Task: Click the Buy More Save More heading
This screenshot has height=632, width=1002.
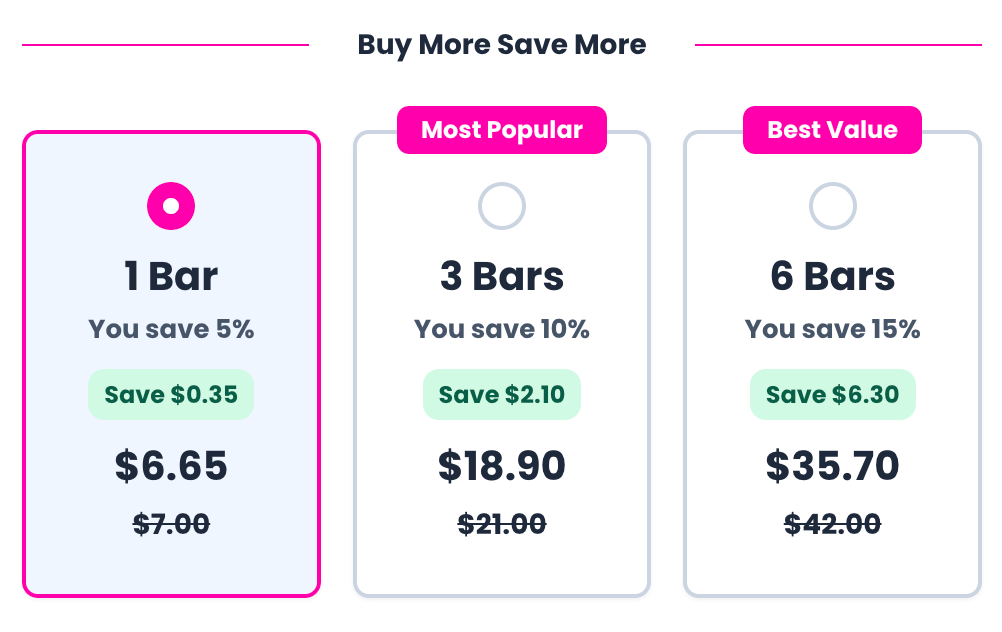Action: (x=502, y=45)
